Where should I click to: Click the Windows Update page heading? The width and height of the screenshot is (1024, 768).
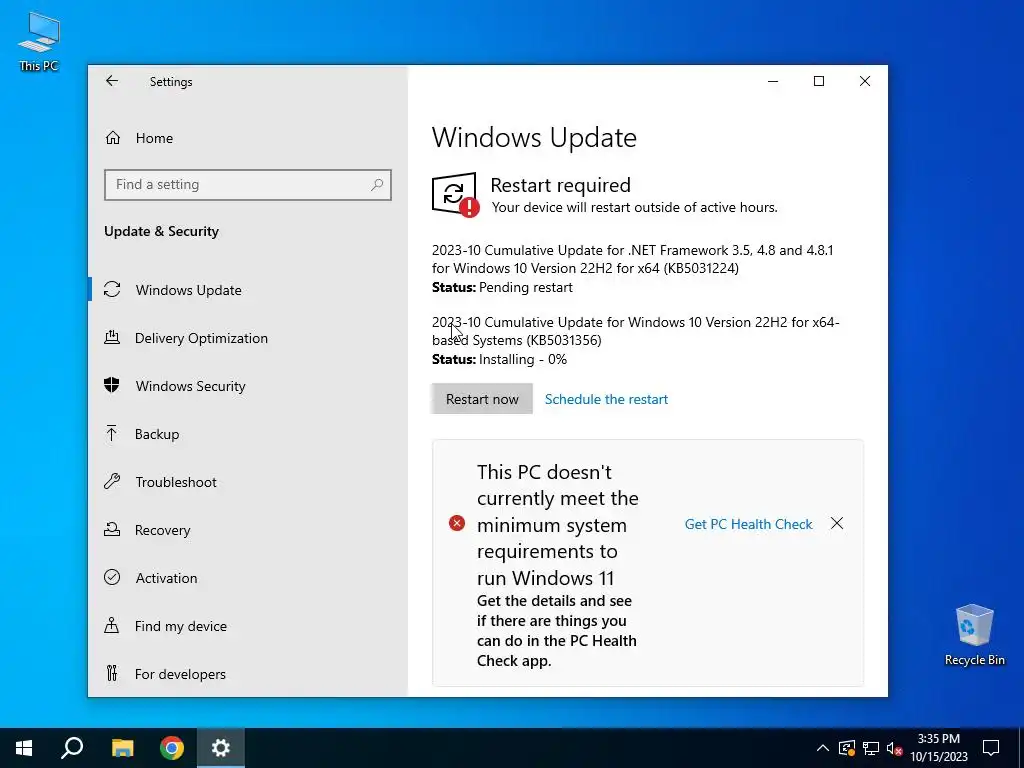click(x=534, y=137)
